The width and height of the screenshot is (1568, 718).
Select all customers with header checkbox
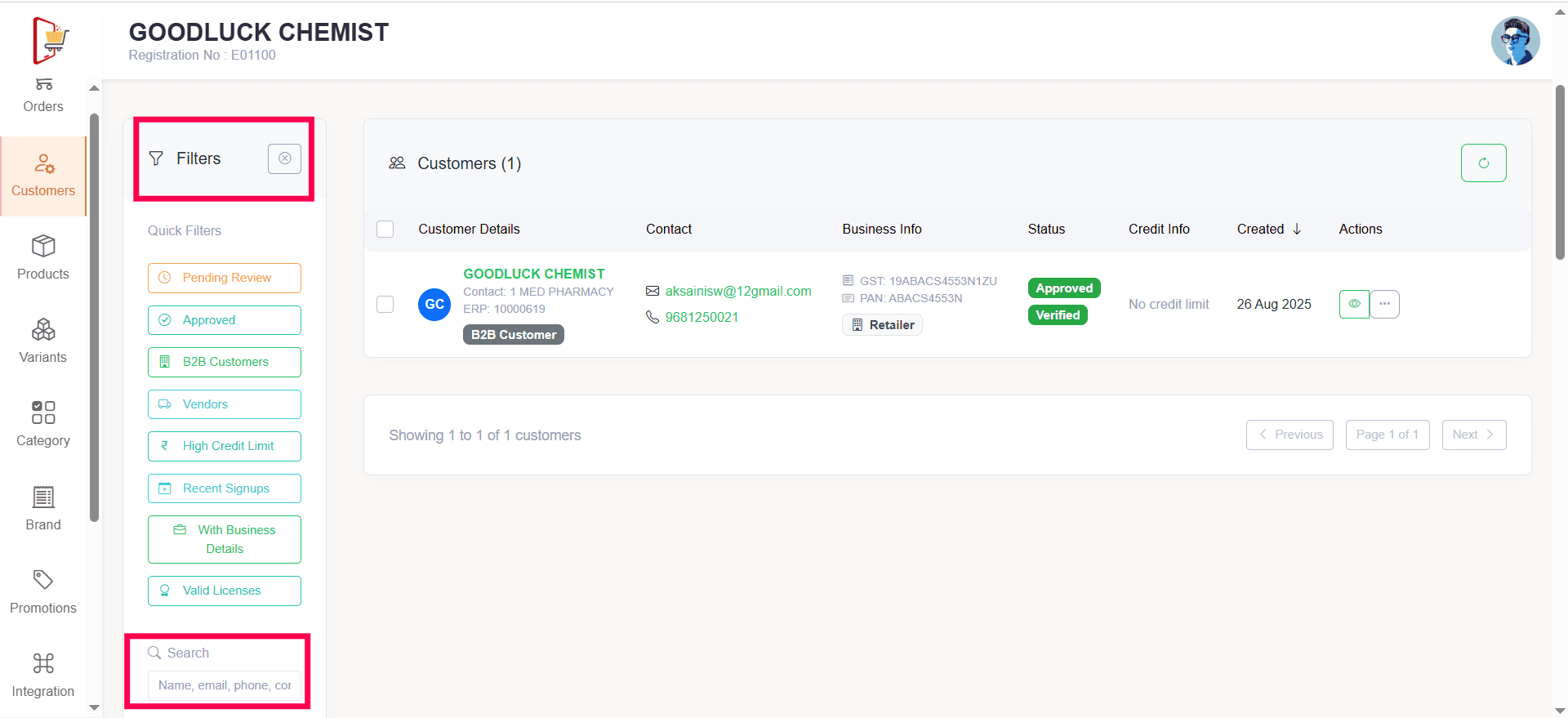coord(385,230)
